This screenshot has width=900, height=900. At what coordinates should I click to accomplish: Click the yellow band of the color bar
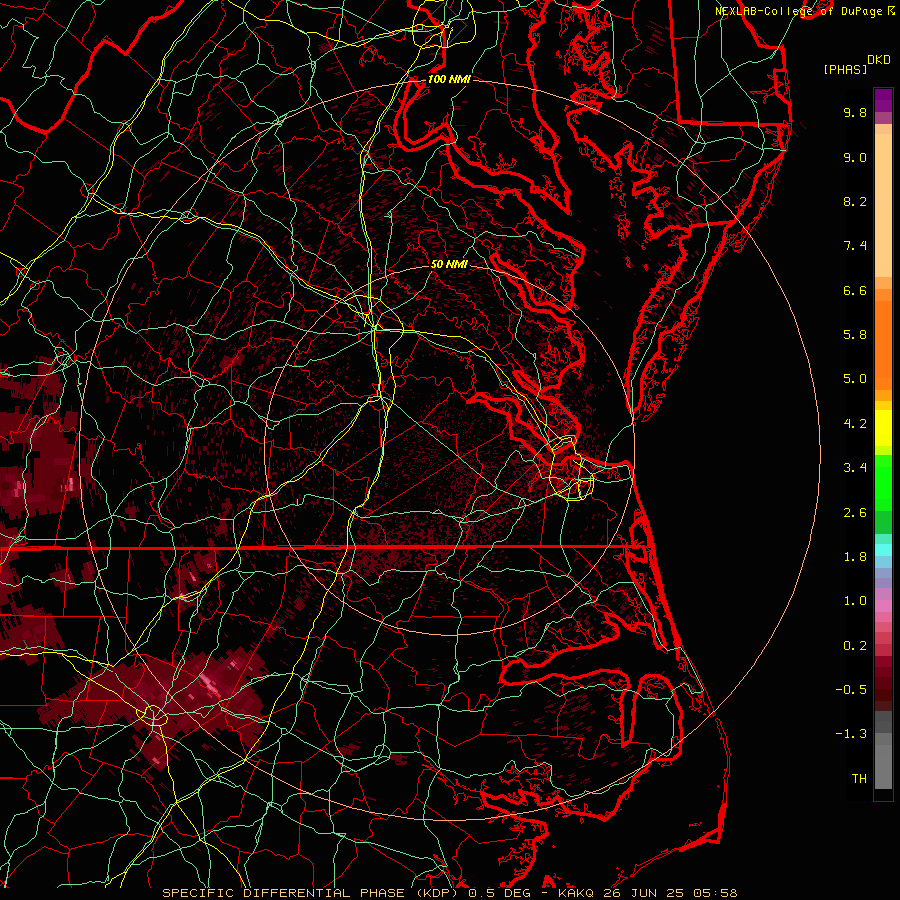pos(883,428)
